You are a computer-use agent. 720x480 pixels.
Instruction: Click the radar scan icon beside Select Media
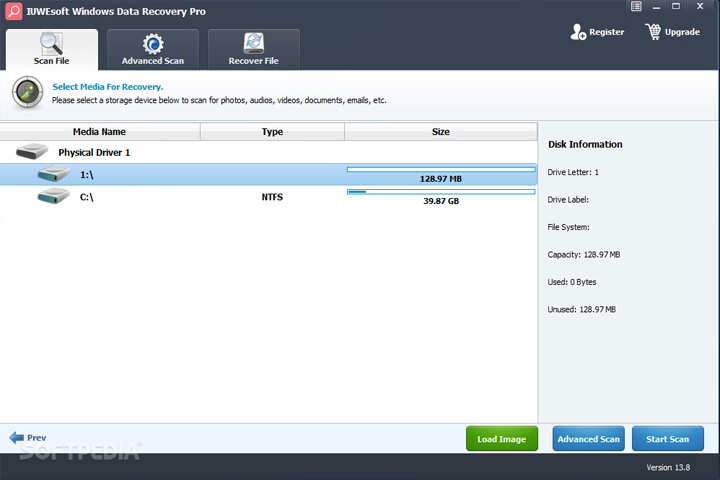(x=28, y=92)
